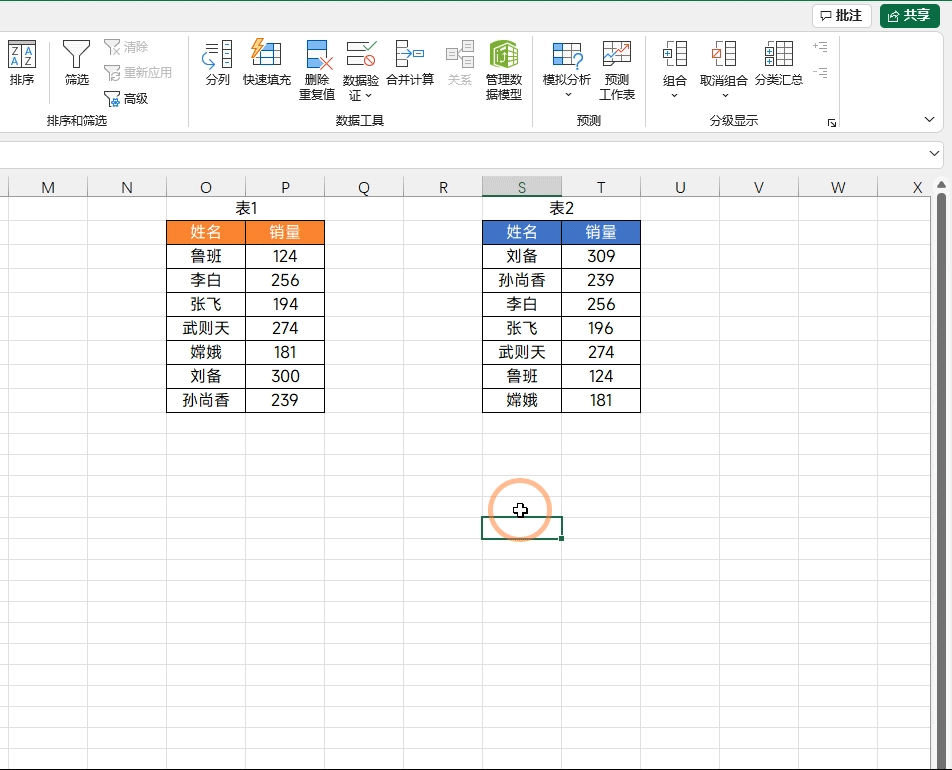Screen dimensions: 952x770
Task: Select column S header
Action: tap(522, 187)
